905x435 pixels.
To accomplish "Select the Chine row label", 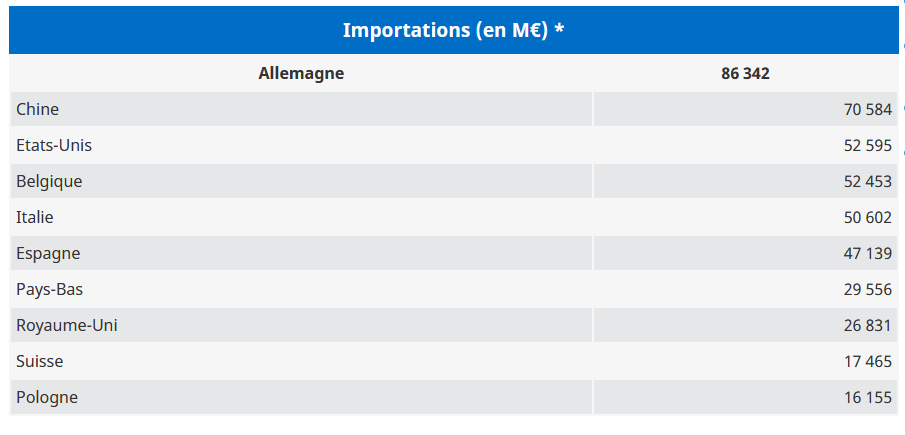I will (38, 109).
